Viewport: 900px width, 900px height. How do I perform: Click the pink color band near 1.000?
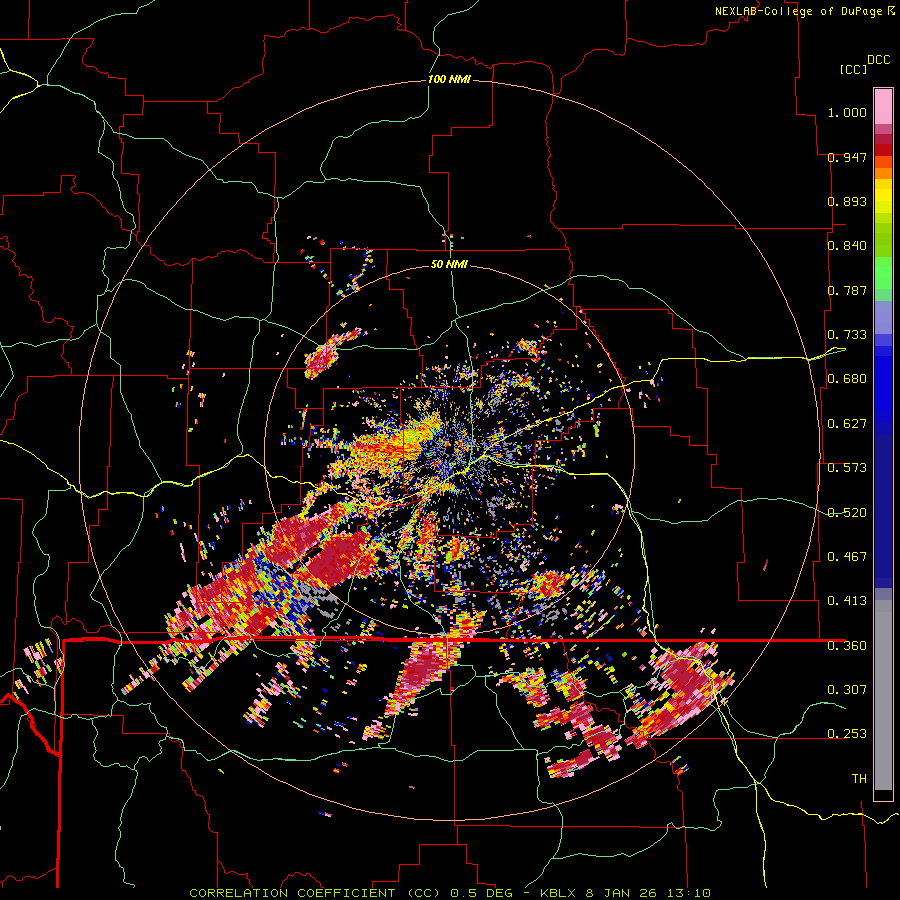point(883,106)
